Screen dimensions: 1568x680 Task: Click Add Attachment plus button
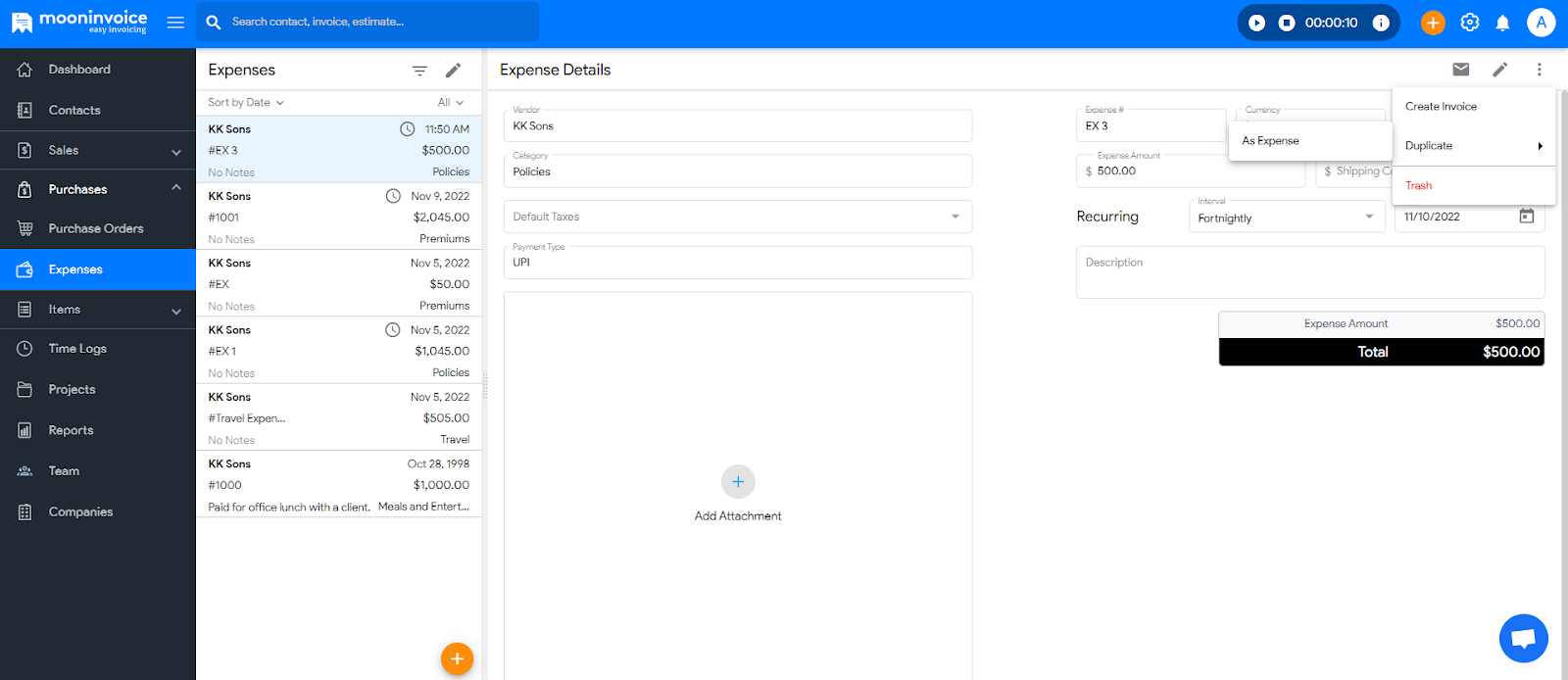738,482
